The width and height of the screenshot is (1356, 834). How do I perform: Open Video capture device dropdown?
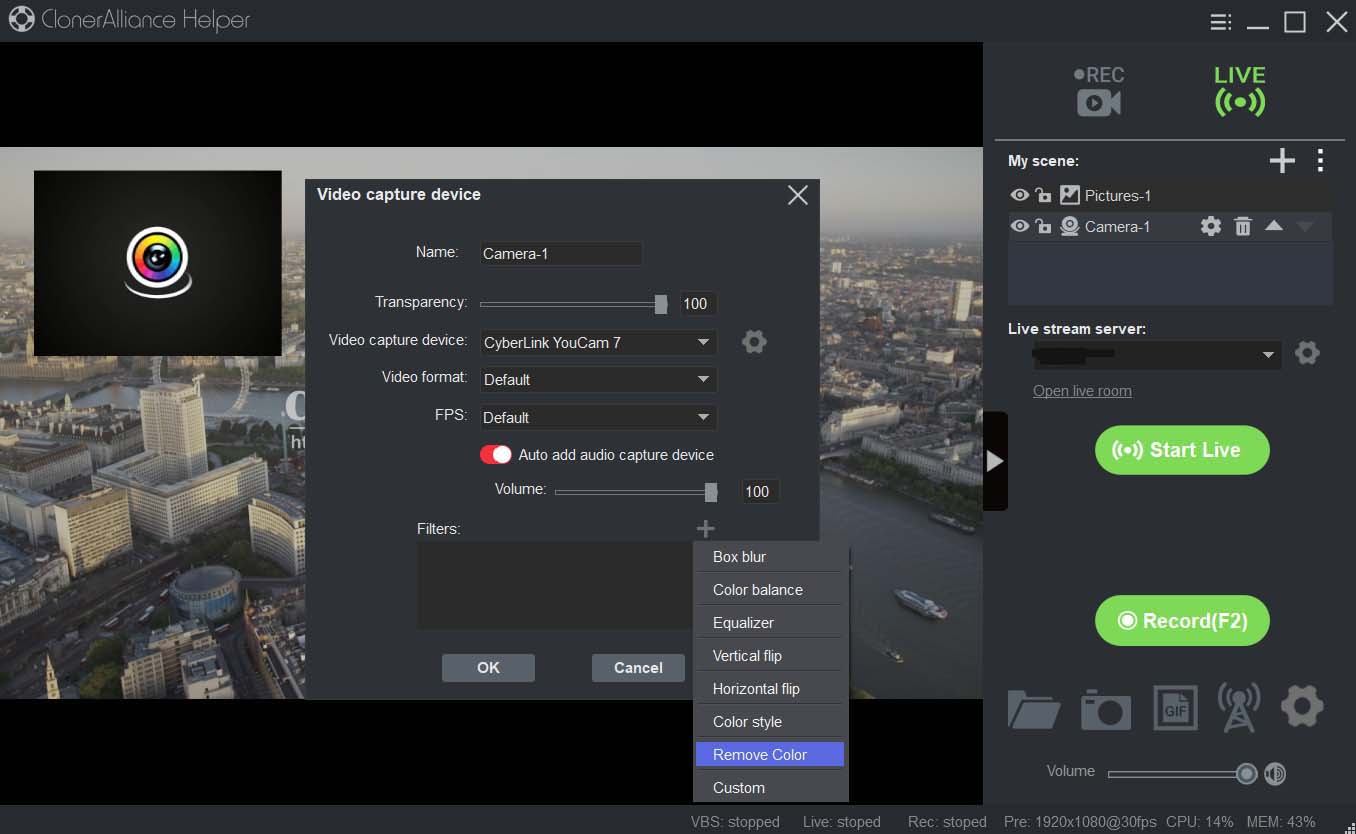pos(598,342)
